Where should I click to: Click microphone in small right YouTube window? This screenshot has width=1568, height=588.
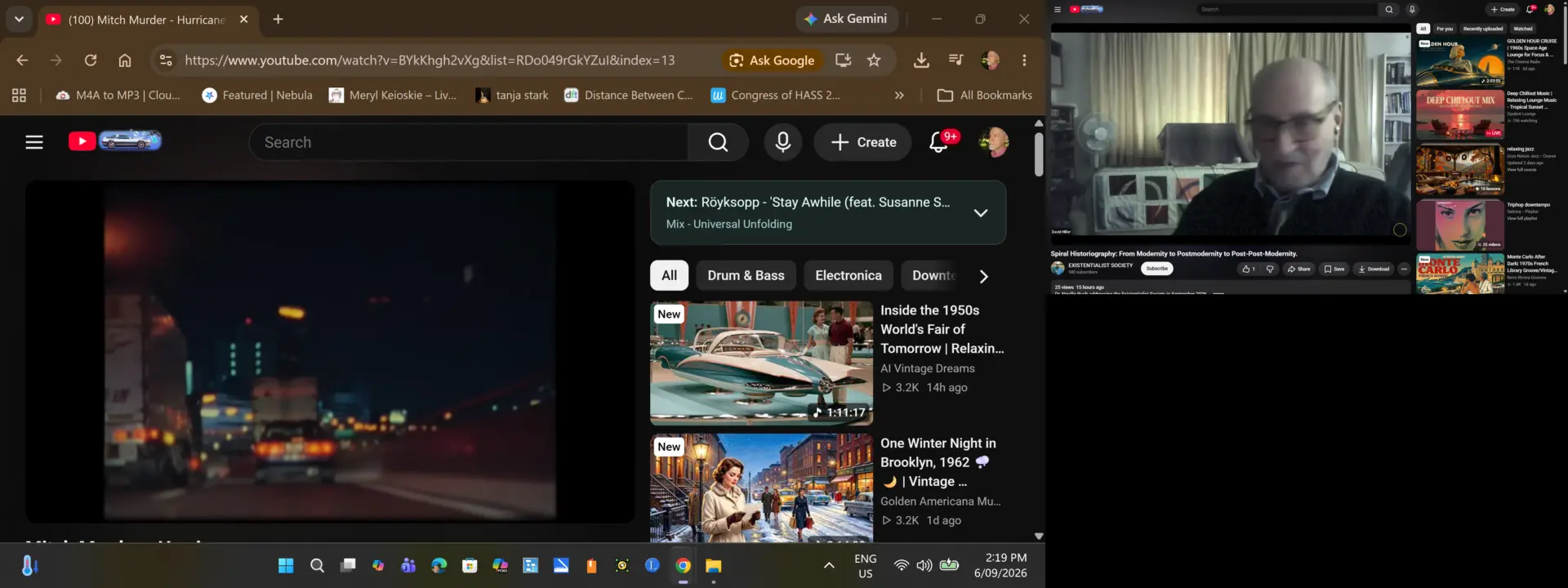pyautogui.click(x=1411, y=10)
